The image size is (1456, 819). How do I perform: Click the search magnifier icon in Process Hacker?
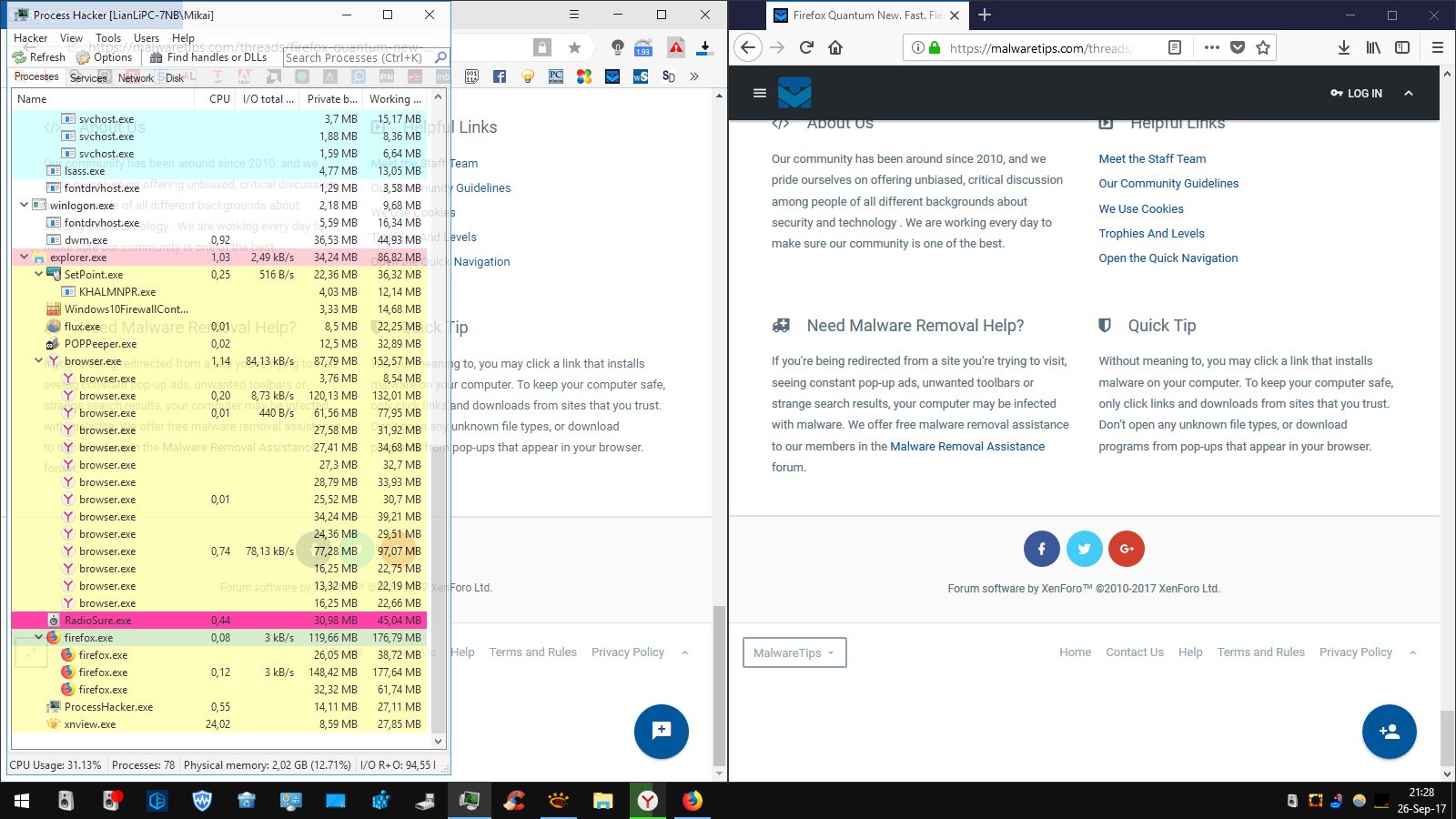[x=440, y=57]
